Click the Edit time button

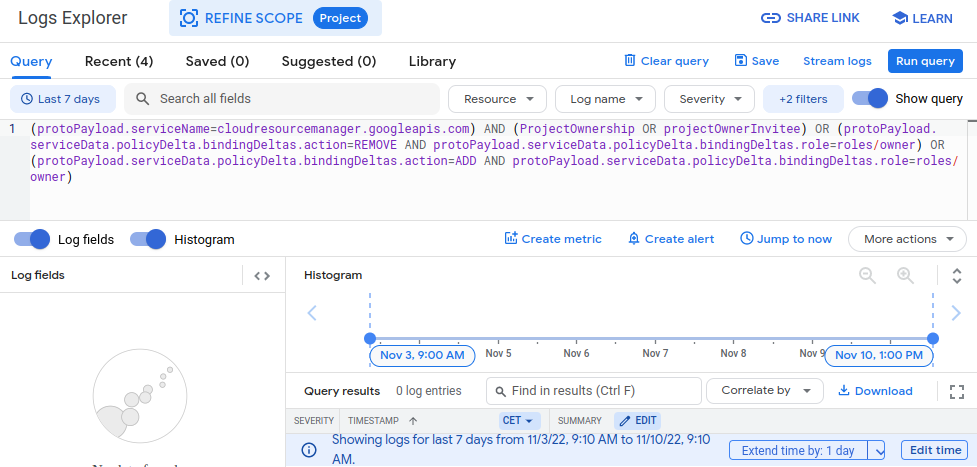pos(935,450)
